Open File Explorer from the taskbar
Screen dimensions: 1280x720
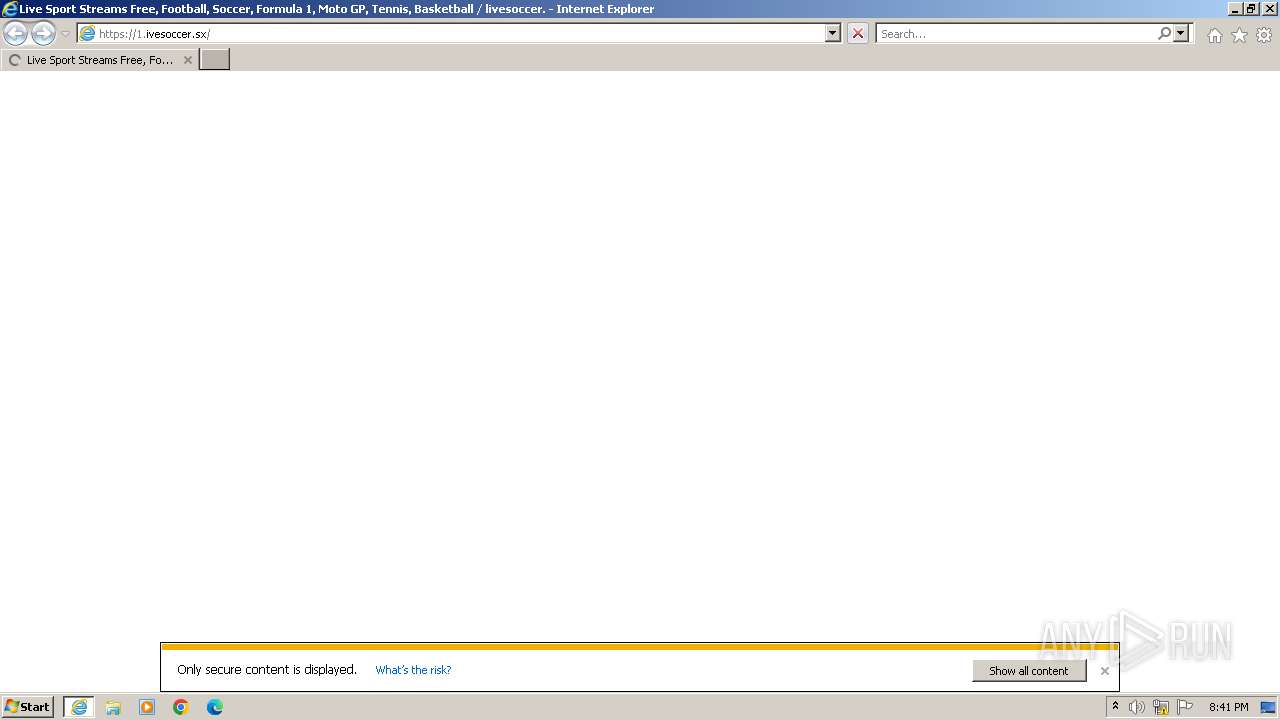click(x=113, y=707)
